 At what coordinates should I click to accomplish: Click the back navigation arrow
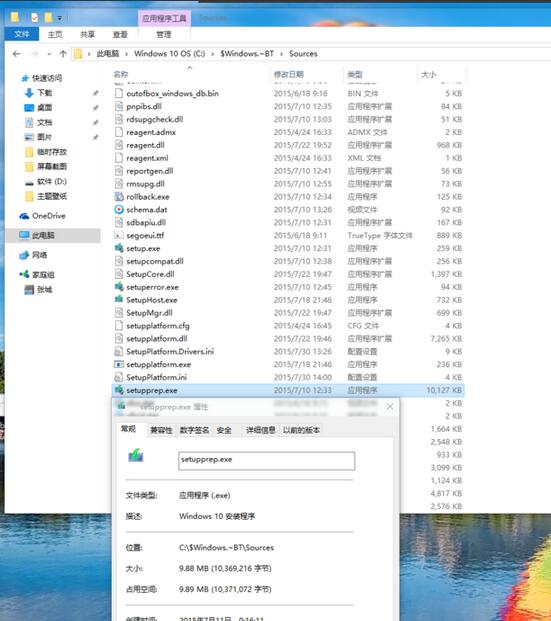point(16,54)
